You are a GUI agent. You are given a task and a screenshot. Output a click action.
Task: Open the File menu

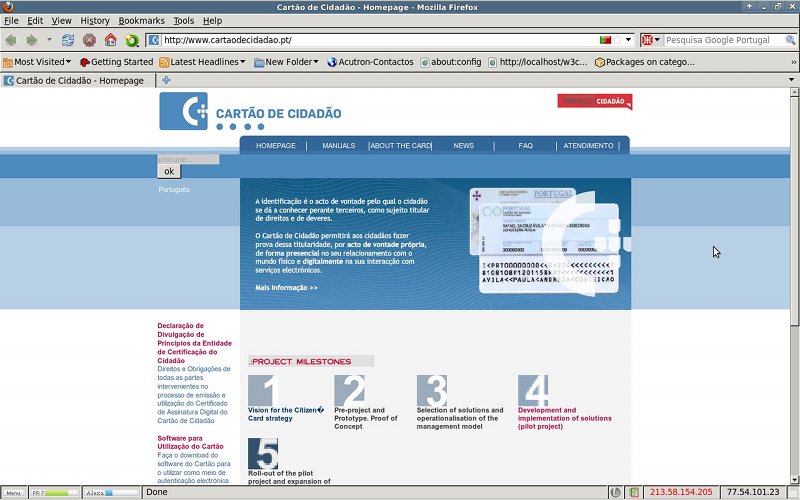(11, 21)
